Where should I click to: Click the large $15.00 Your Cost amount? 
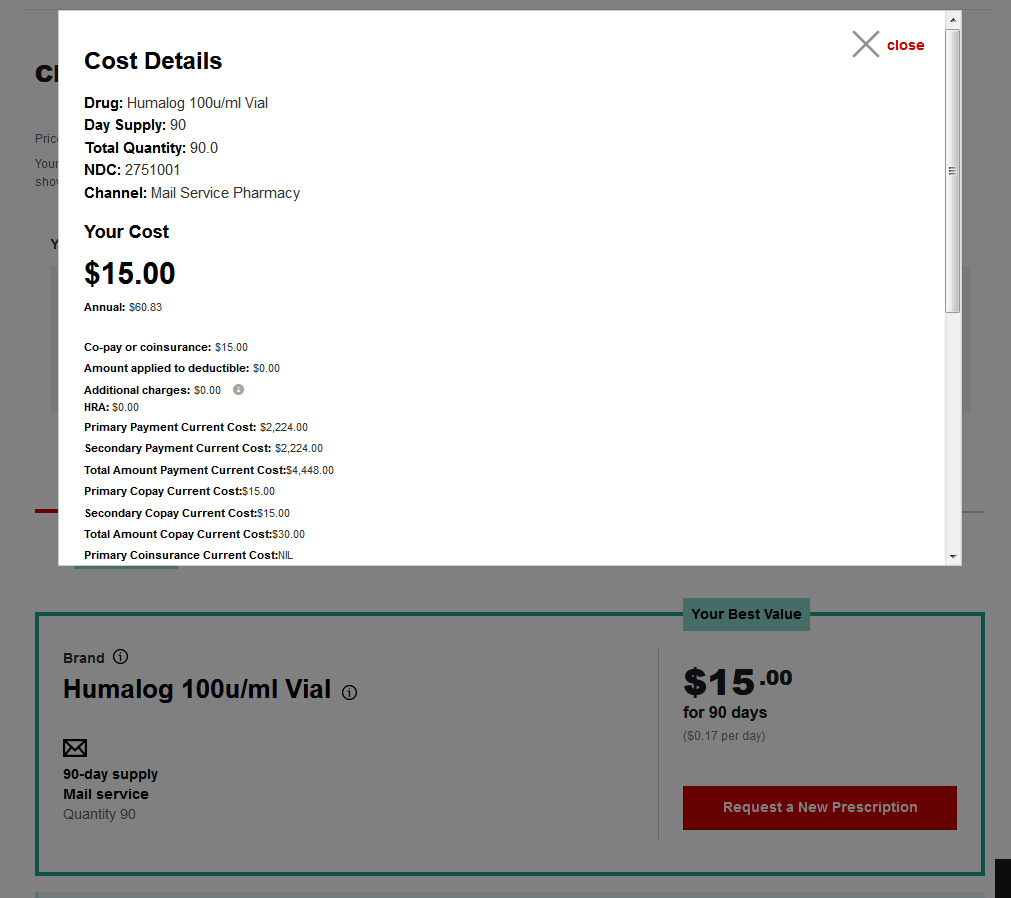(130, 273)
